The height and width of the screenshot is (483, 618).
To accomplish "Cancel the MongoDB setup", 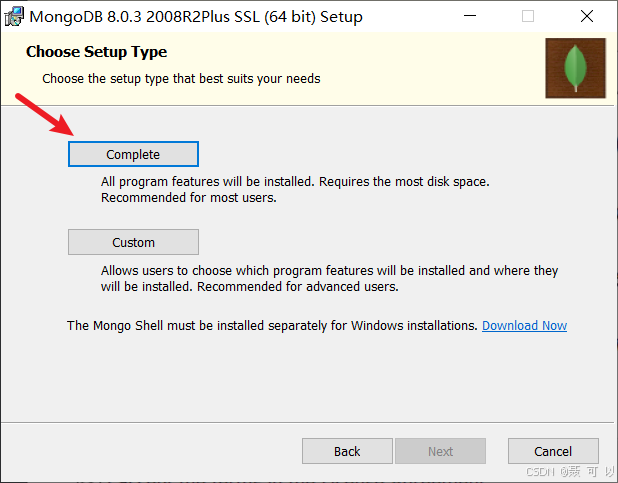I will (553, 451).
